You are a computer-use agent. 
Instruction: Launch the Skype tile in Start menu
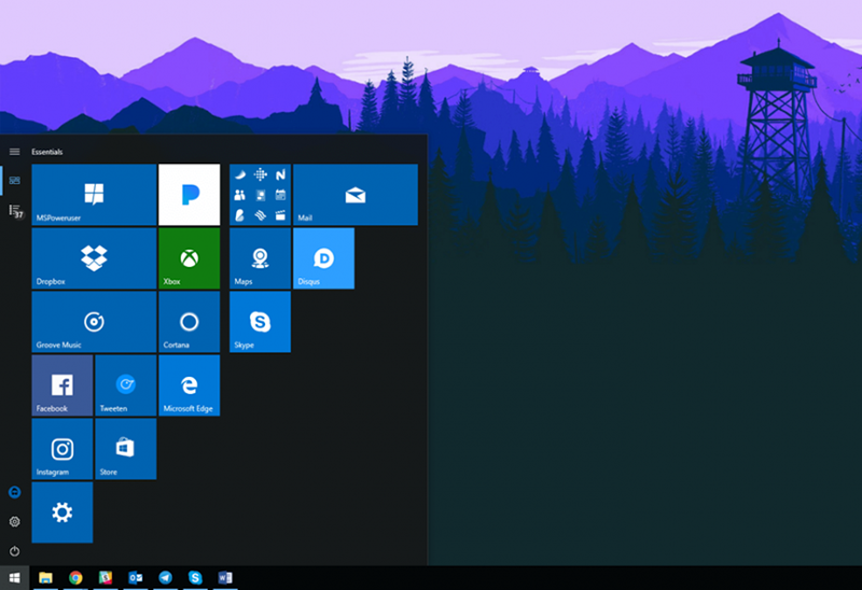260,322
